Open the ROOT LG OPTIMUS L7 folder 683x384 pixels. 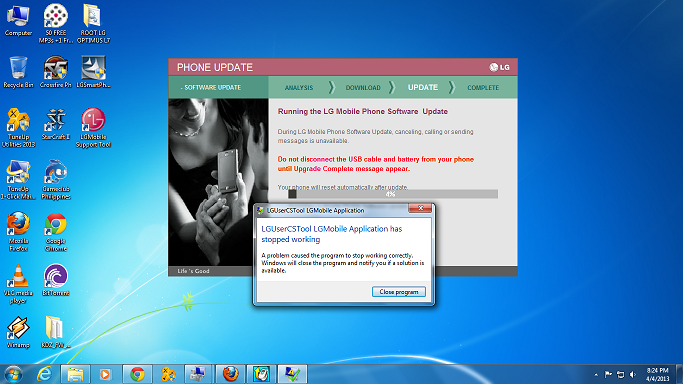point(93,24)
